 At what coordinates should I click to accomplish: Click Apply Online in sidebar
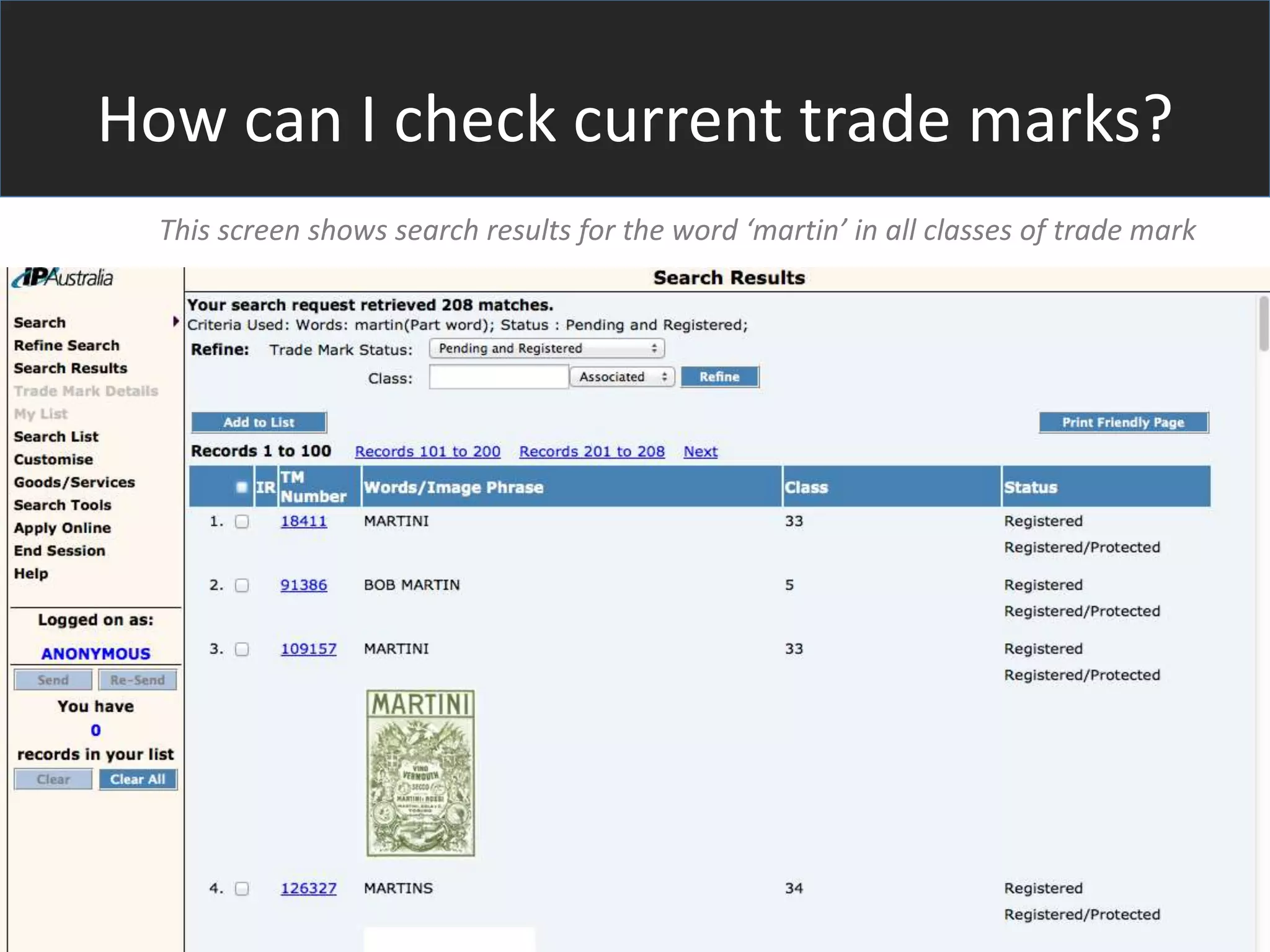[x=63, y=528]
